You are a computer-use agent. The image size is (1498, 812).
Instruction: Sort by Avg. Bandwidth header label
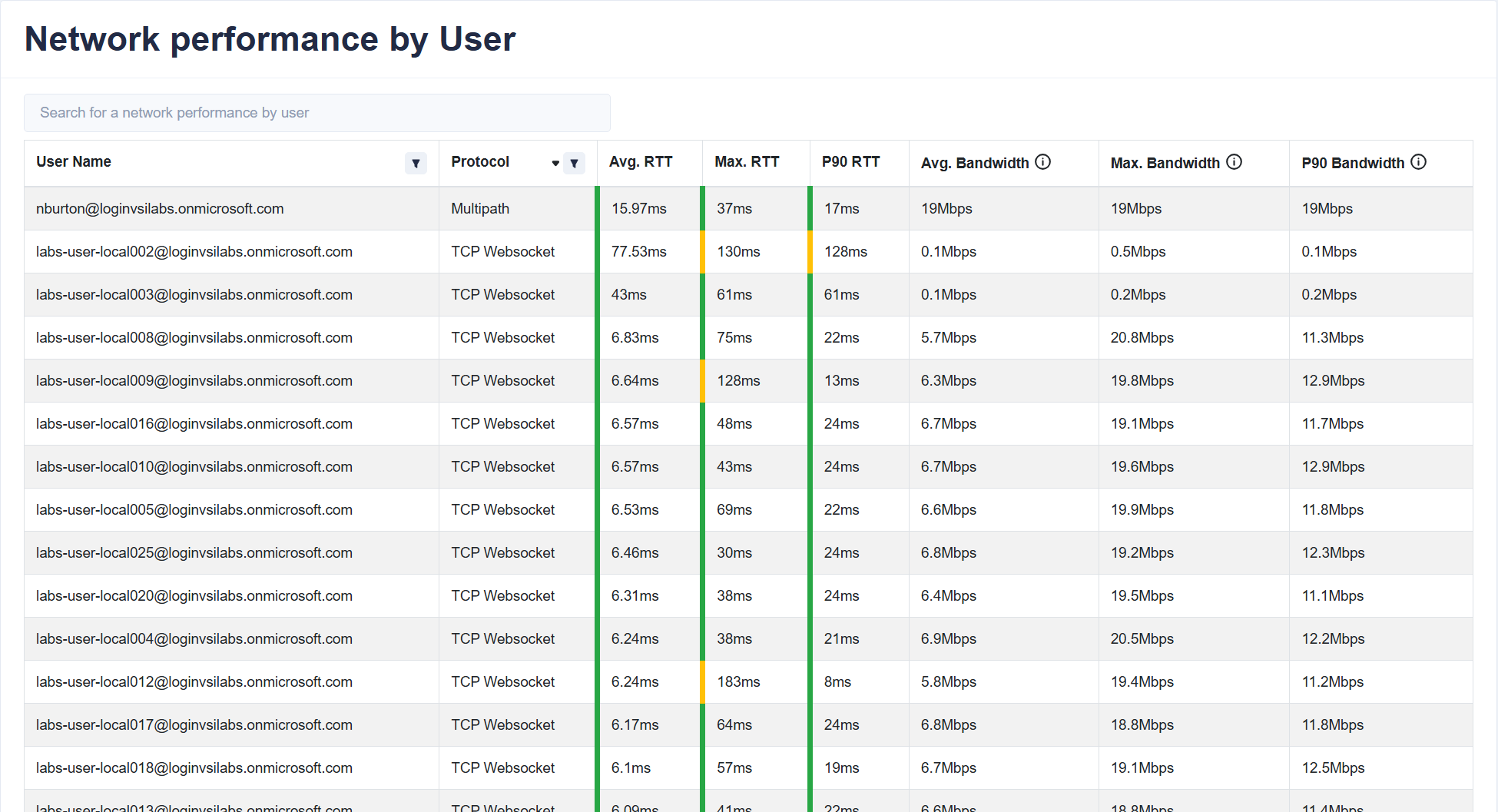coord(975,163)
